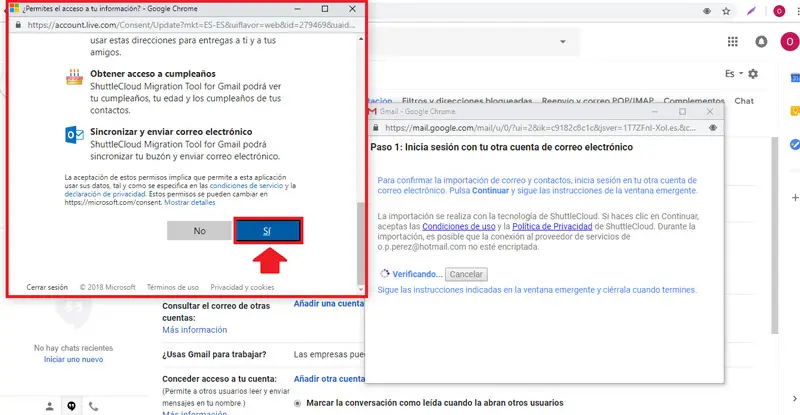Click the eye icon in Gmail popup address bar
Image resolution: width=800 pixels, height=415 pixels.
713,128
